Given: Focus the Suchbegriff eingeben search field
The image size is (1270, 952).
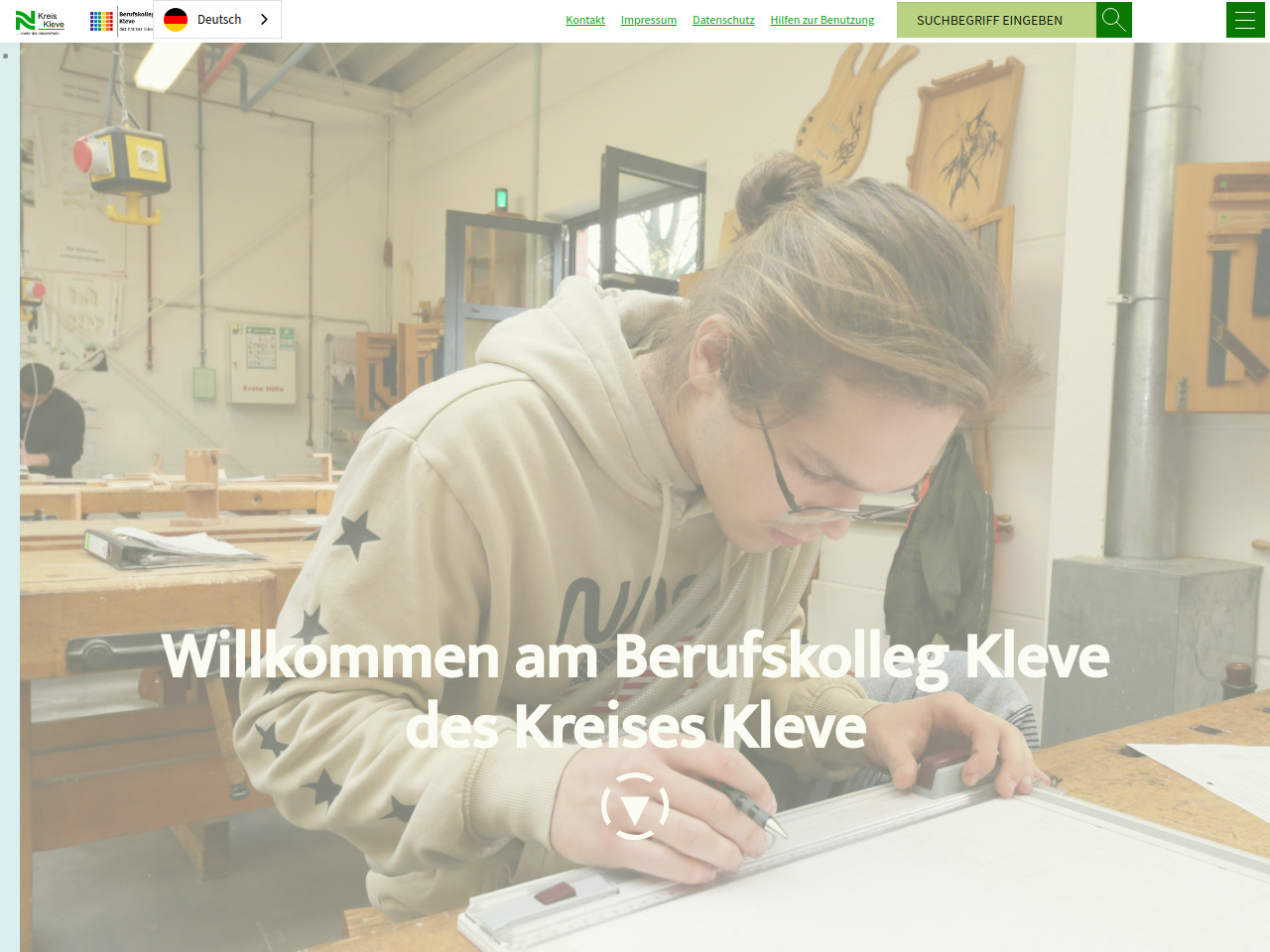Looking at the screenshot, I should tap(996, 20).
